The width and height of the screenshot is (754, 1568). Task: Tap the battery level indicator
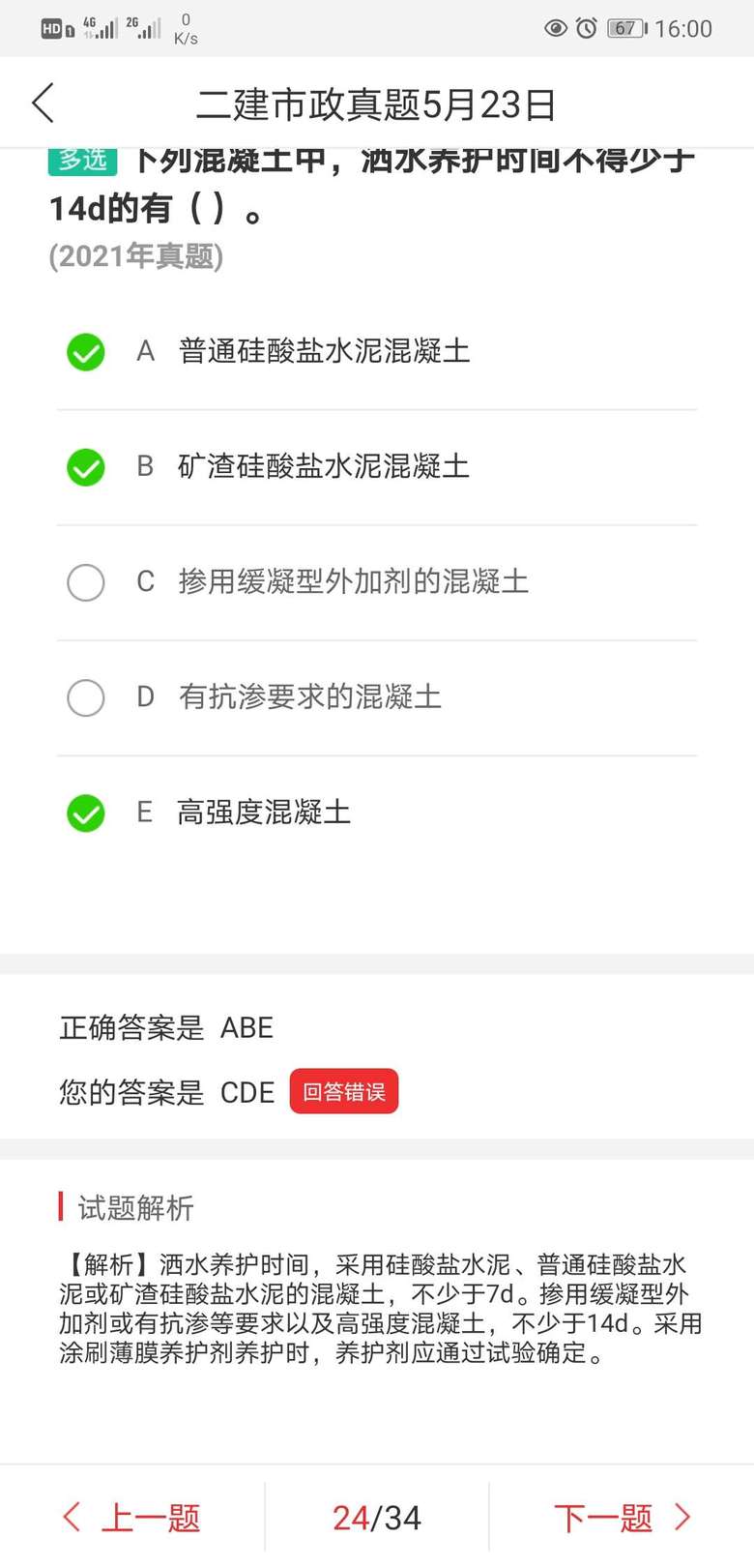tap(626, 28)
